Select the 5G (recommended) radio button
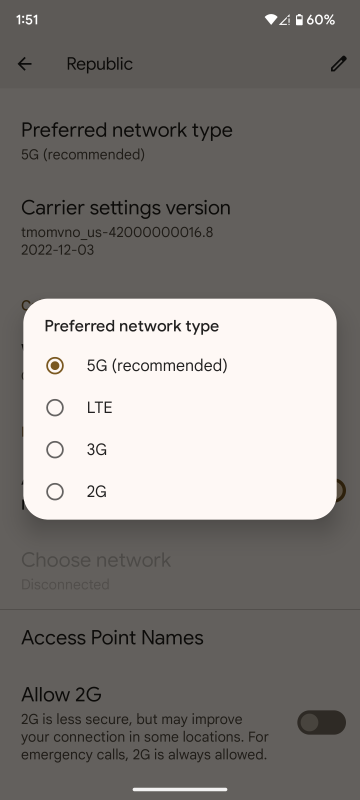 coord(55,366)
